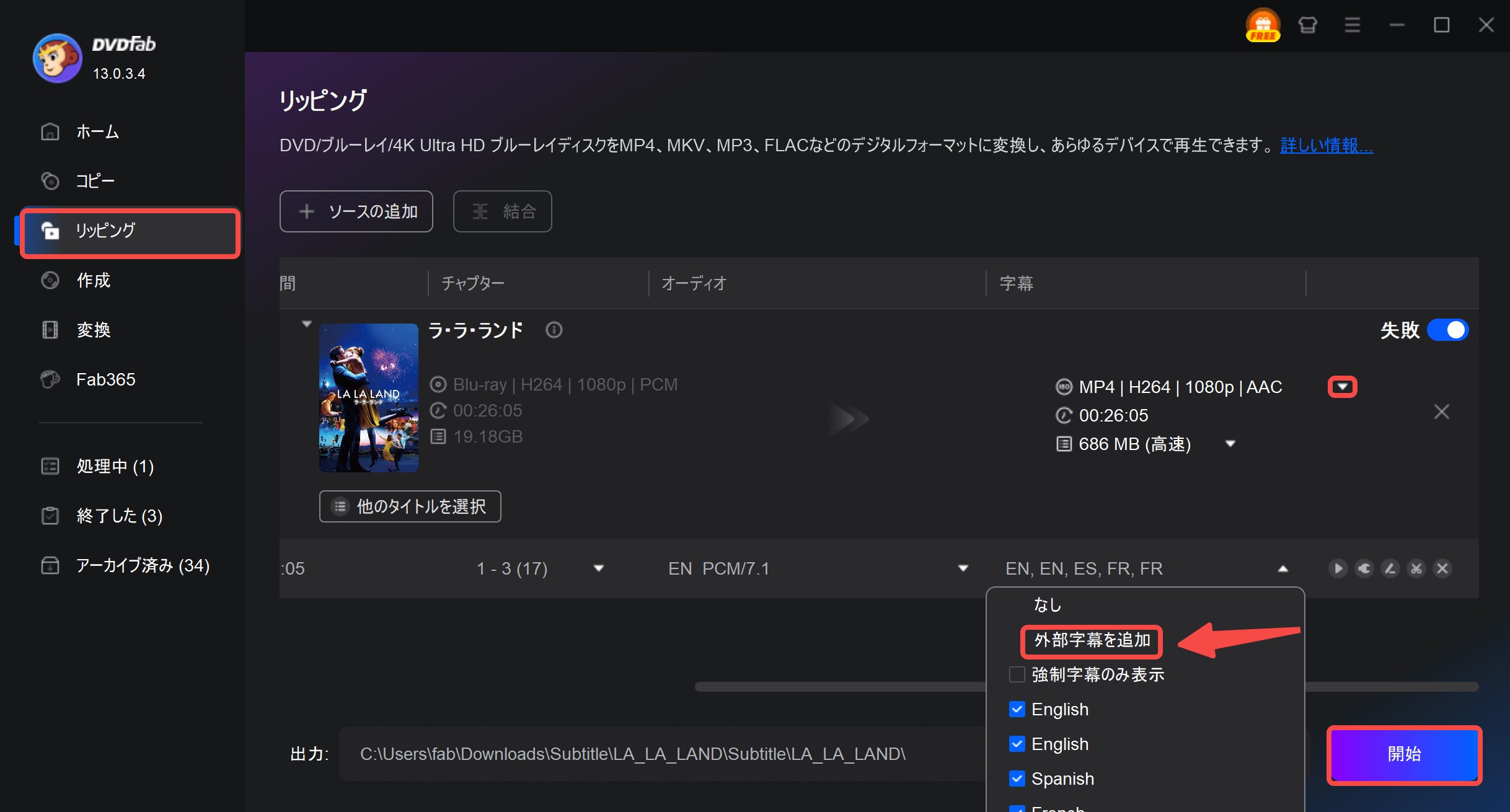Open advanced settings wrench icon
Image resolution: width=1510 pixels, height=812 pixels.
[x=1364, y=568]
